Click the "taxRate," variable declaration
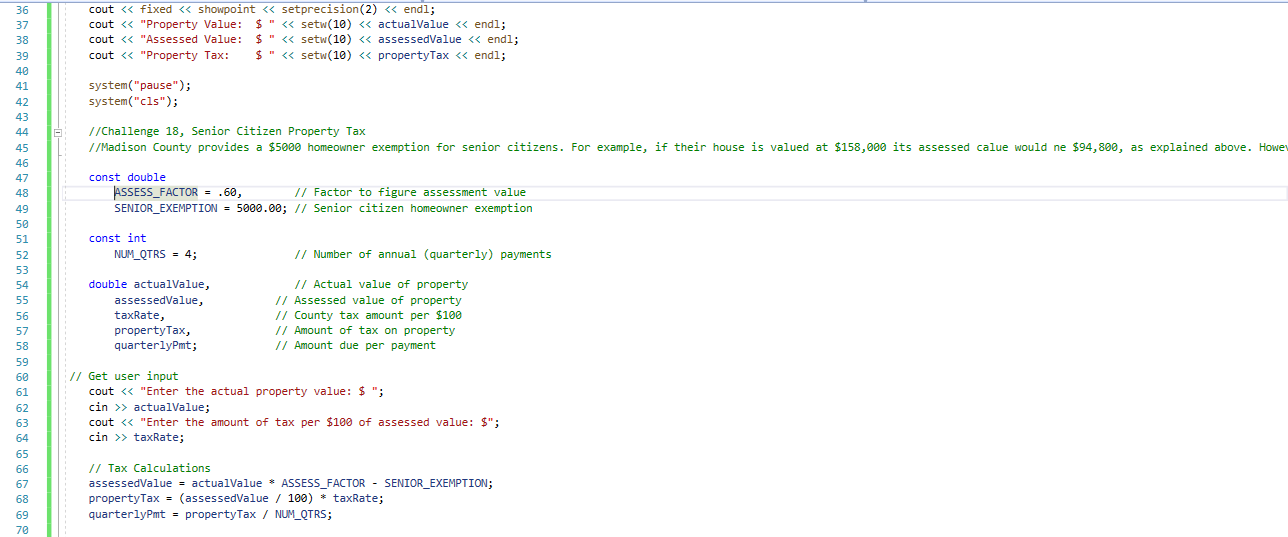This screenshot has width=1288, height=537. [139, 315]
